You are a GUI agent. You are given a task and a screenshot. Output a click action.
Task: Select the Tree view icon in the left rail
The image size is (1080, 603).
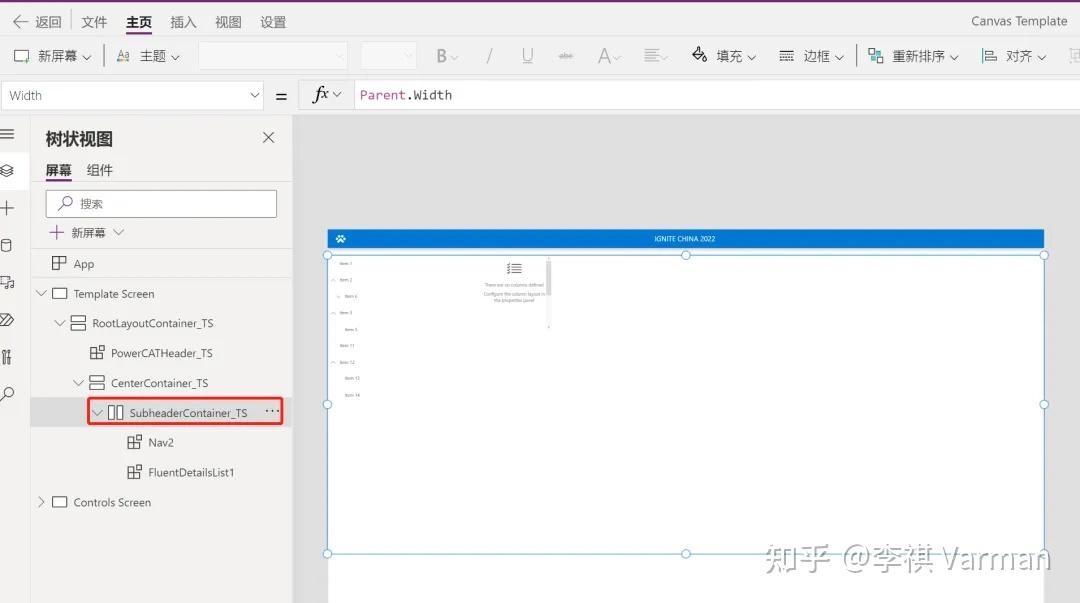click(x=8, y=170)
